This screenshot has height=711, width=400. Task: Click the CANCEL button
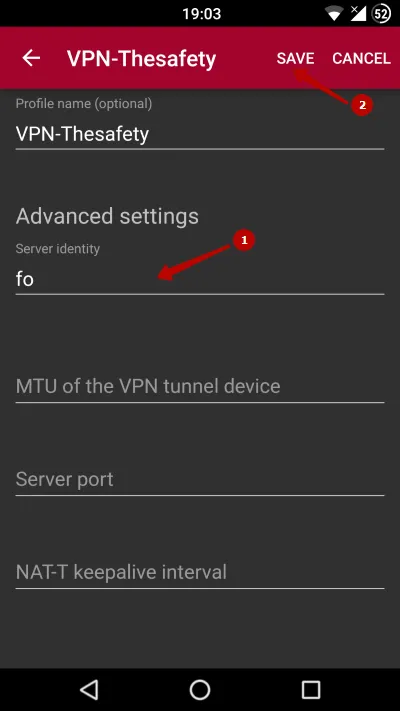361,58
